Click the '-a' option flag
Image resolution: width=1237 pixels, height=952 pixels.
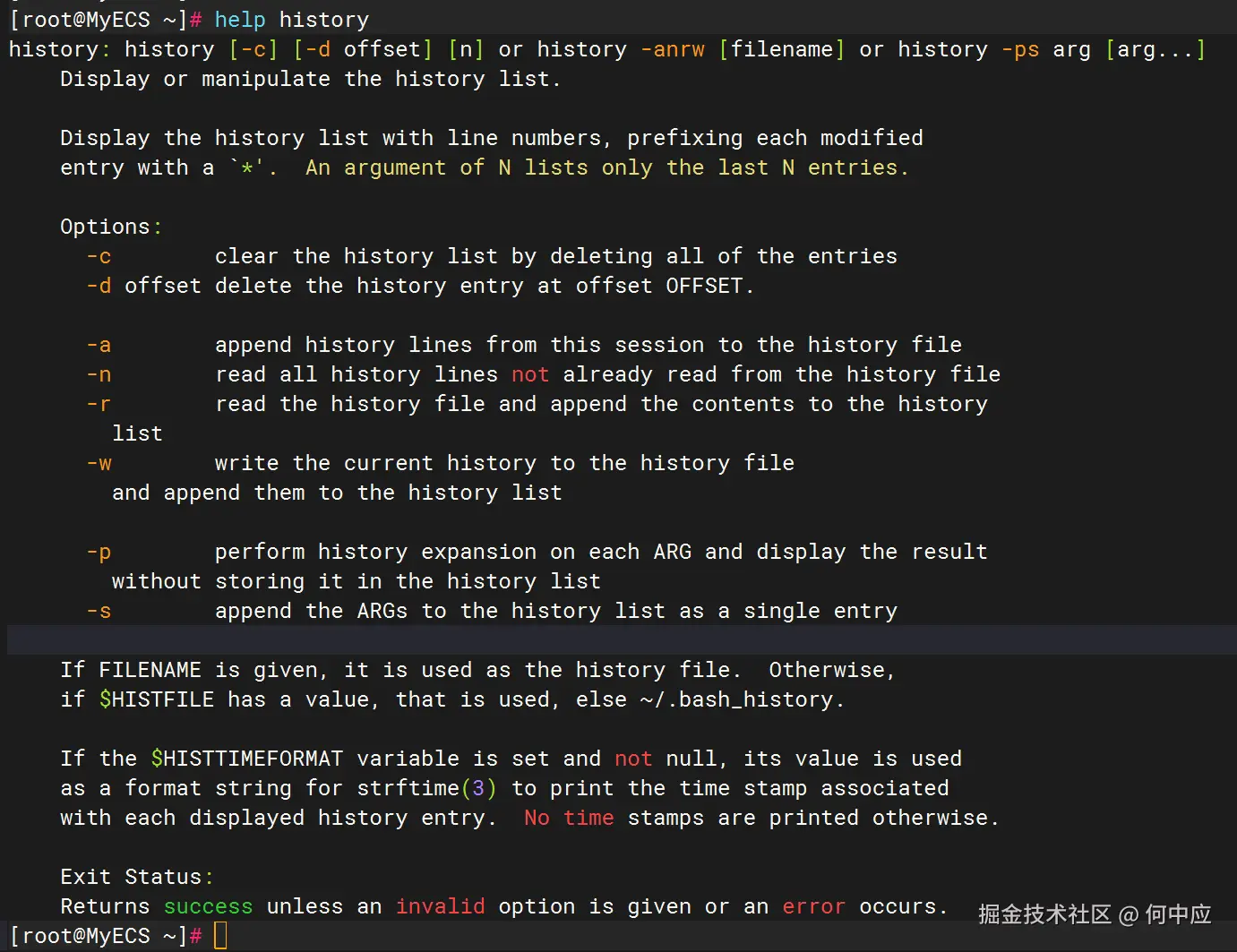coord(99,345)
